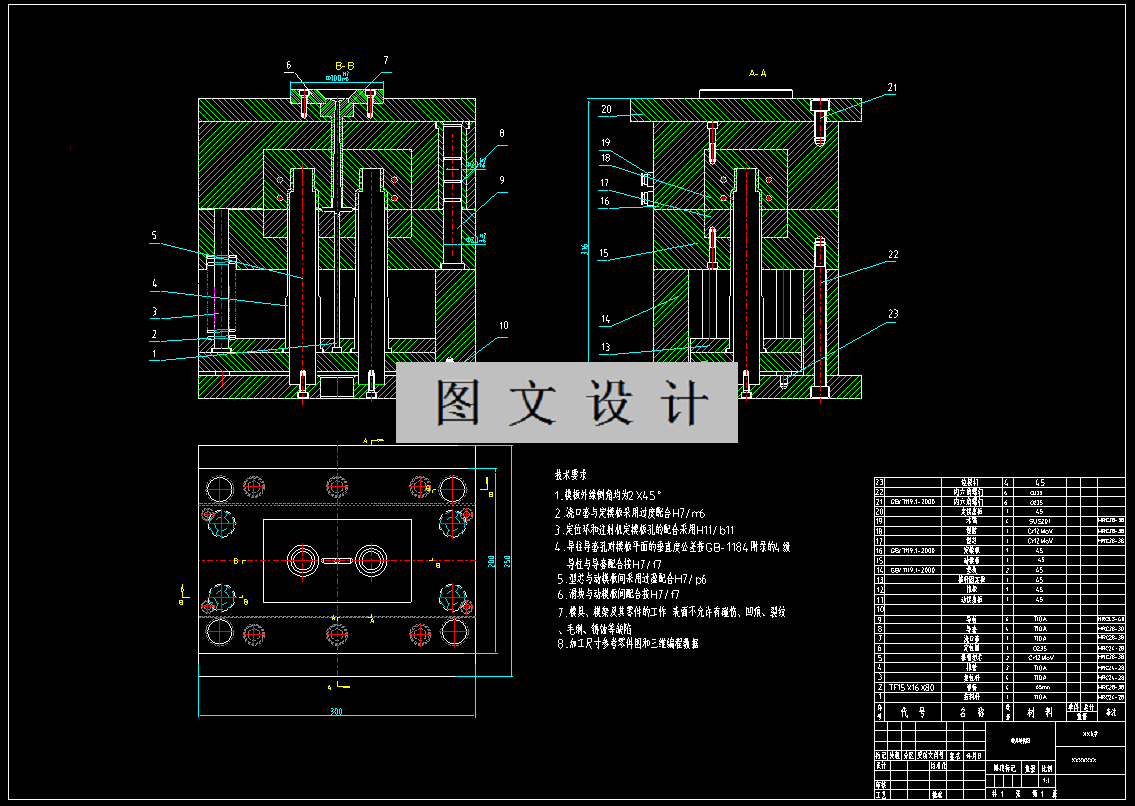Click the XXXXXXXX drawing number in title block
This screenshot has height=806, width=1135.
pos(1084,760)
